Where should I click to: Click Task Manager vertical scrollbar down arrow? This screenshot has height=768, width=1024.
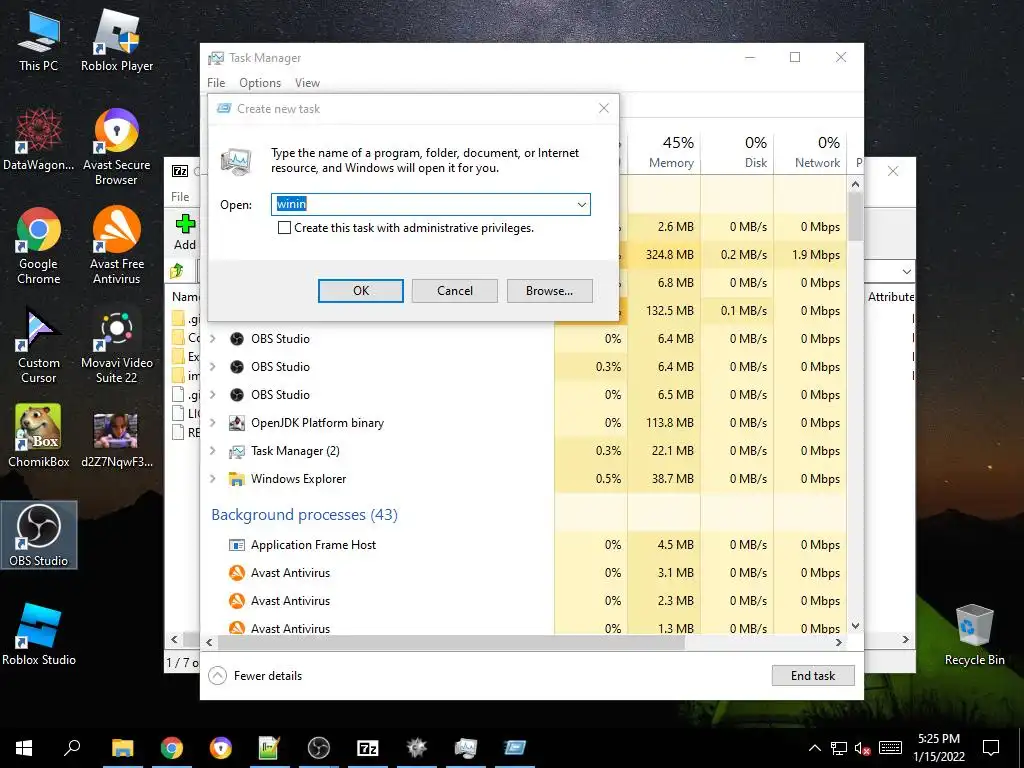pyautogui.click(x=856, y=626)
